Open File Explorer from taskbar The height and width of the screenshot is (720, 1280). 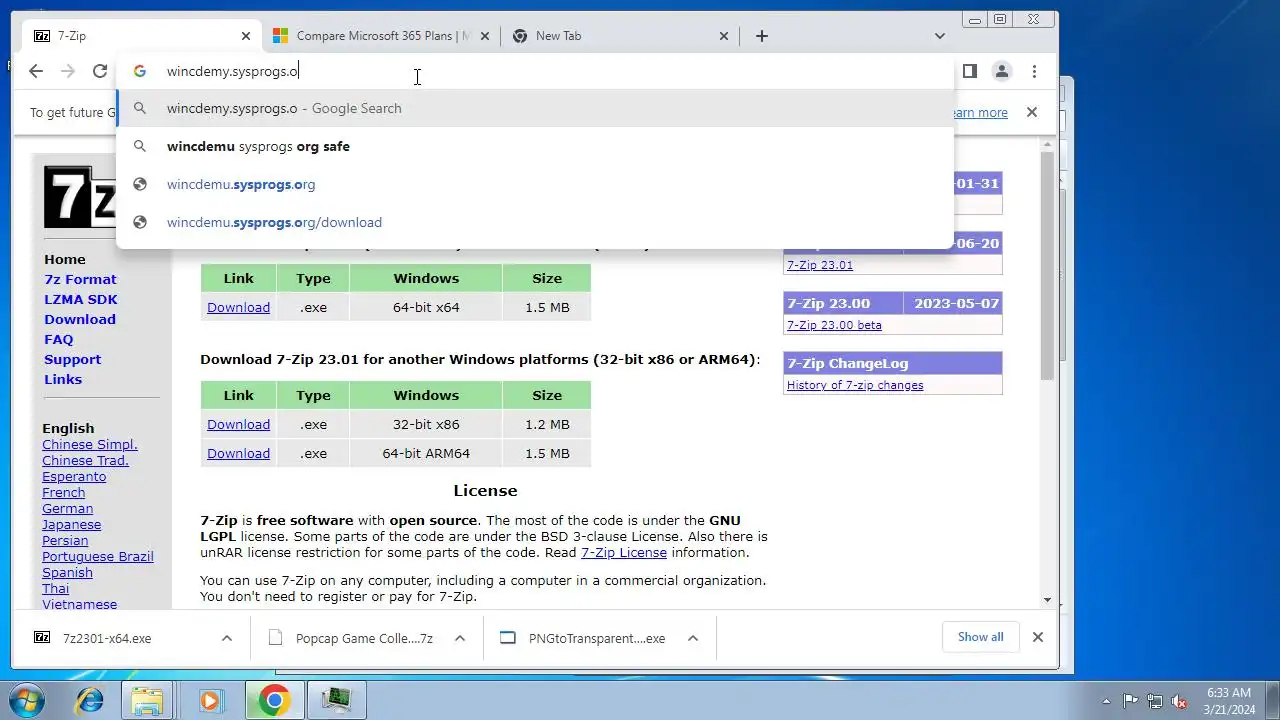pyautogui.click(x=147, y=700)
